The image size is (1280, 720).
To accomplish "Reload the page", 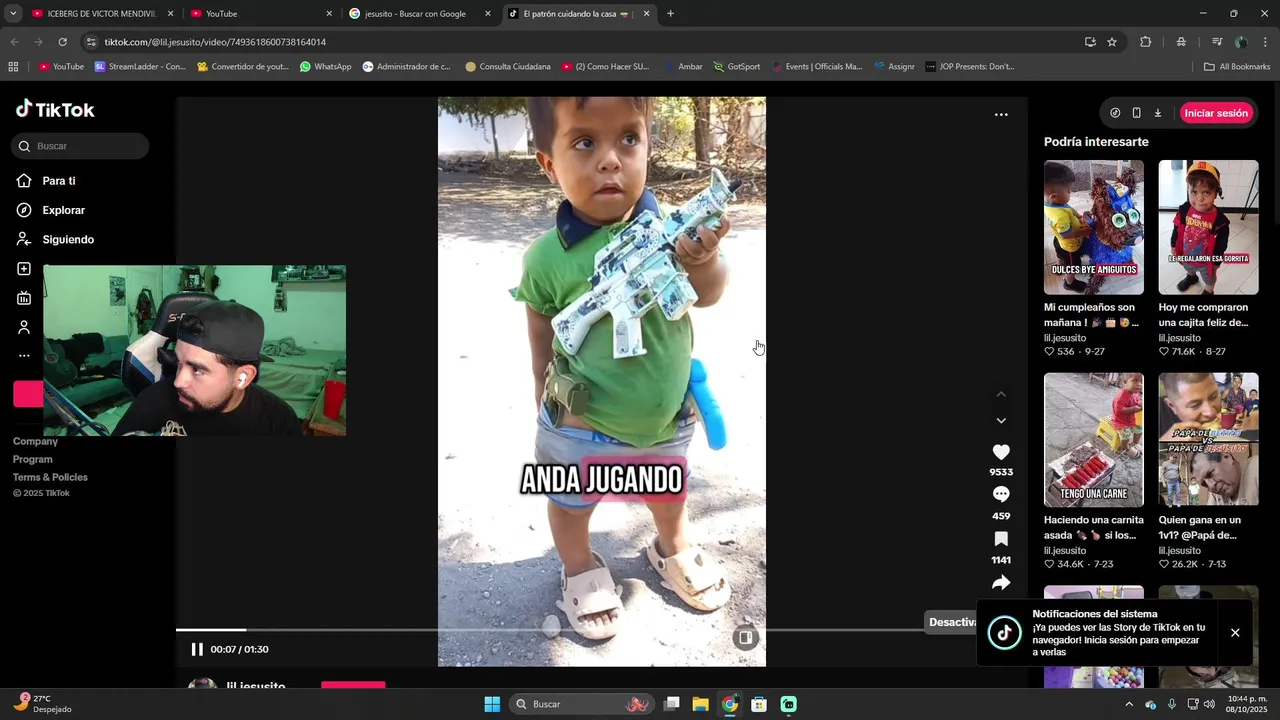I will pyautogui.click(x=62, y=42).
